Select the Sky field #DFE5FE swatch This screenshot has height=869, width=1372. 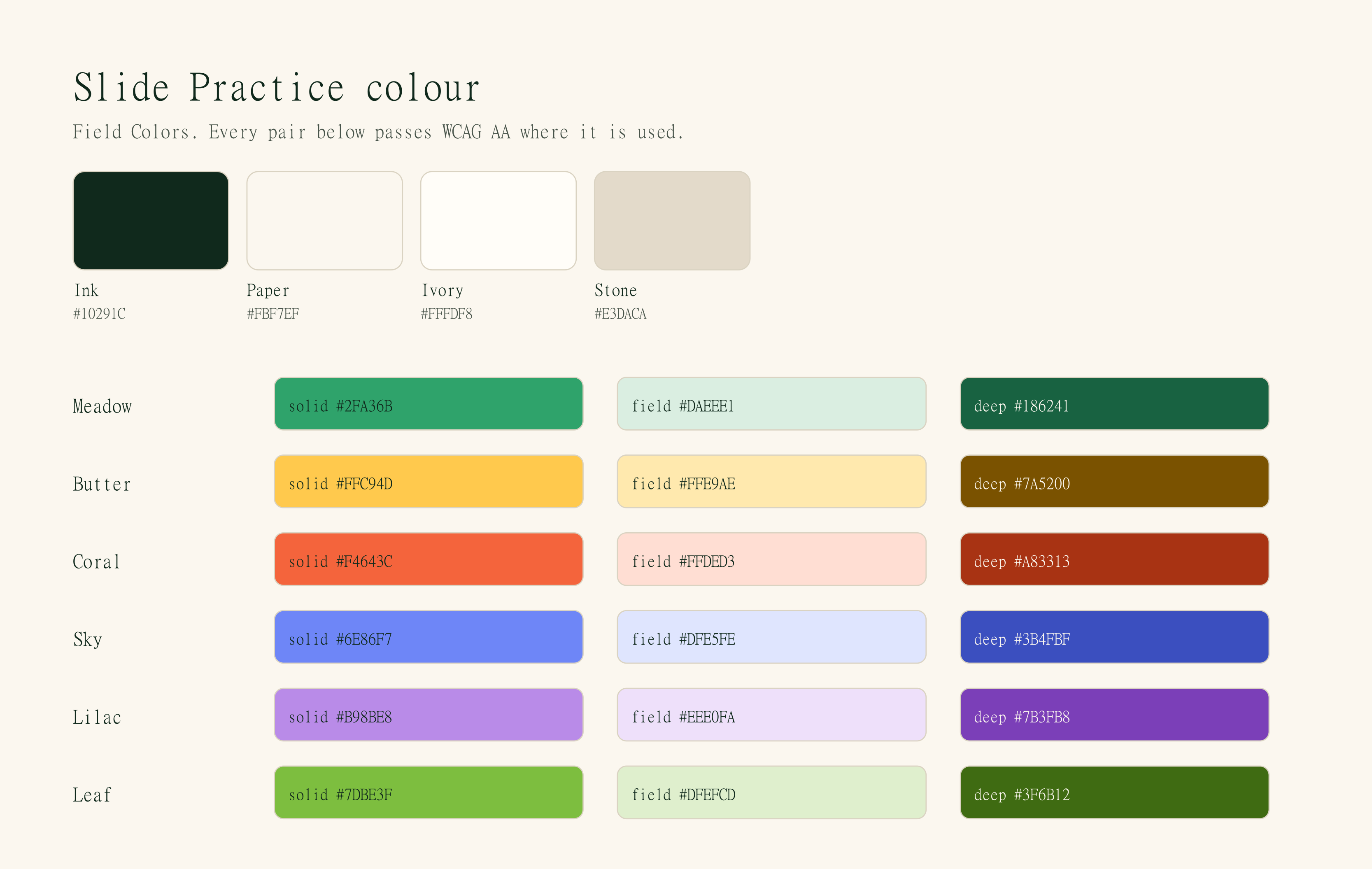pos(771,637)
